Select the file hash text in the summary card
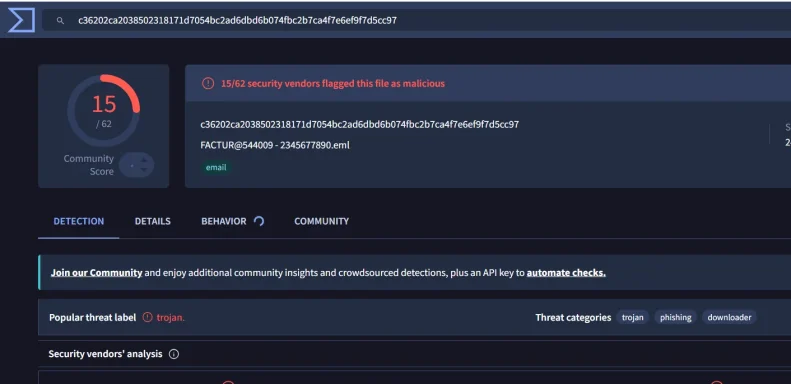The height and width of the screenshot is (384, 791). (x=359, y=124)
